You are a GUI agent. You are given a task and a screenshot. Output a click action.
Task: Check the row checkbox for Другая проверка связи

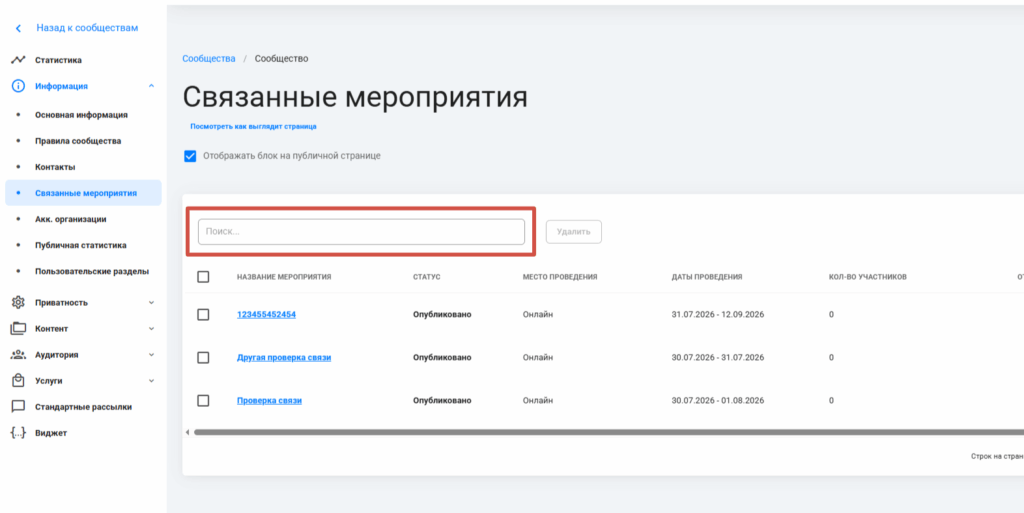[x=203, y=358]
